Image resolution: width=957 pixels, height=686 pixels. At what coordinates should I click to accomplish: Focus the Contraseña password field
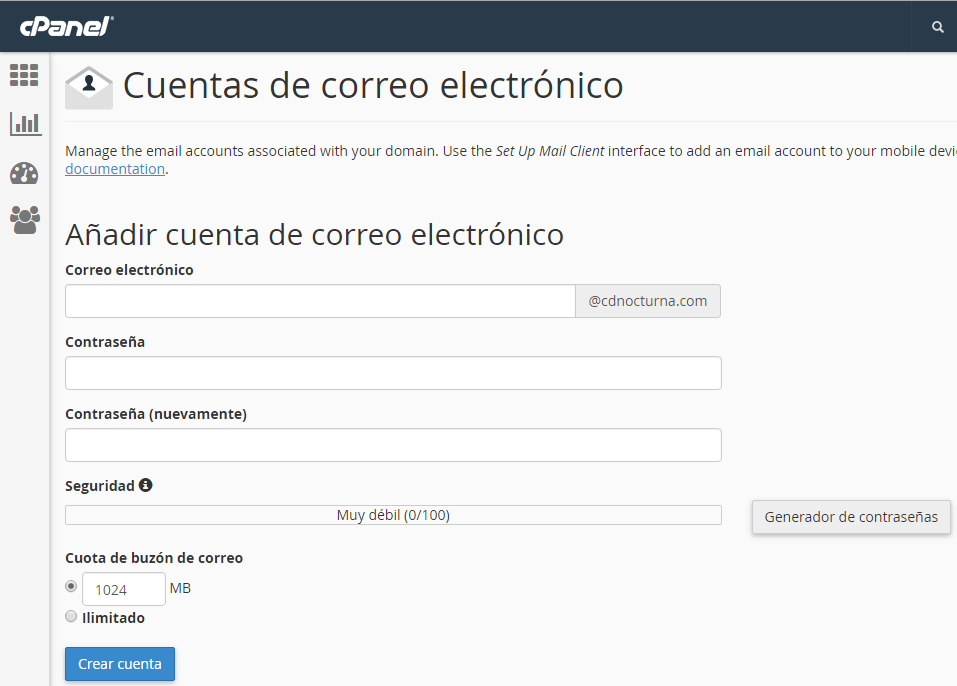(393, 373)
